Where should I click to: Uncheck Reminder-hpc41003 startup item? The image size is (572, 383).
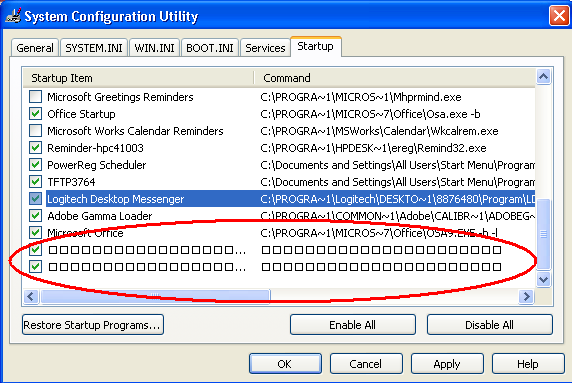coord(35,148)
